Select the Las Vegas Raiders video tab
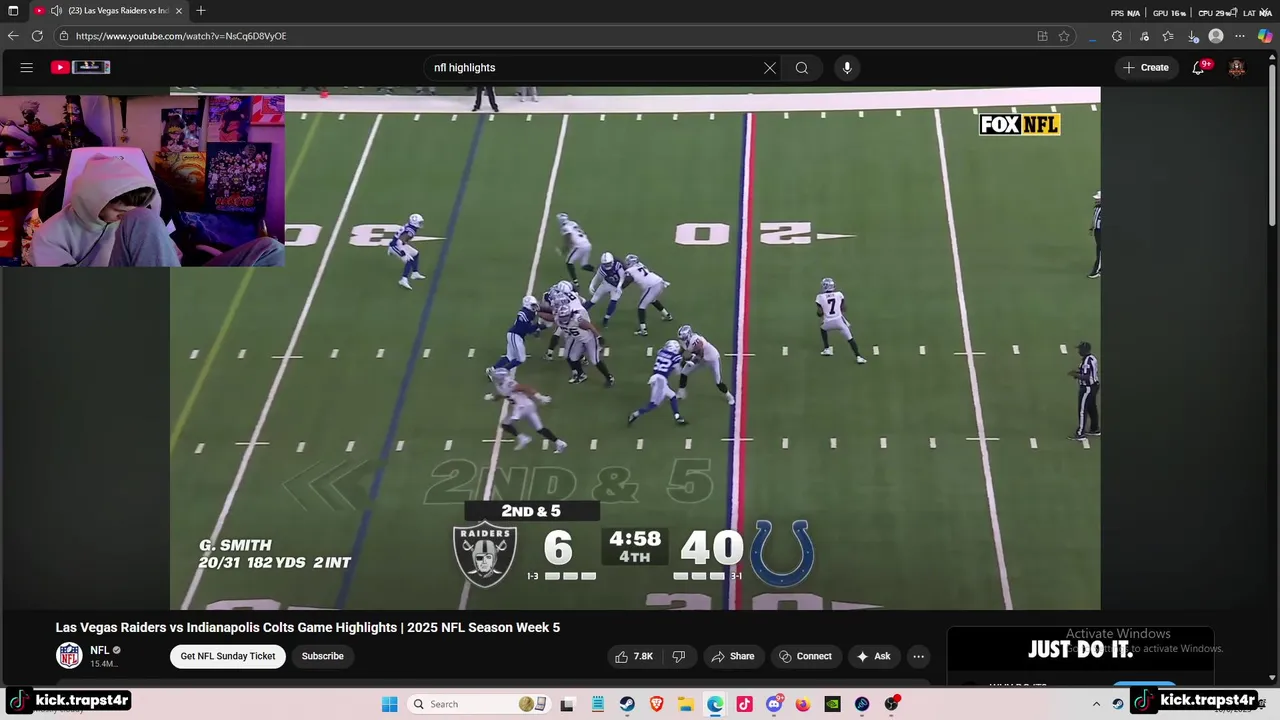The height and width of the screenshot is (720, 1280). 109,11
